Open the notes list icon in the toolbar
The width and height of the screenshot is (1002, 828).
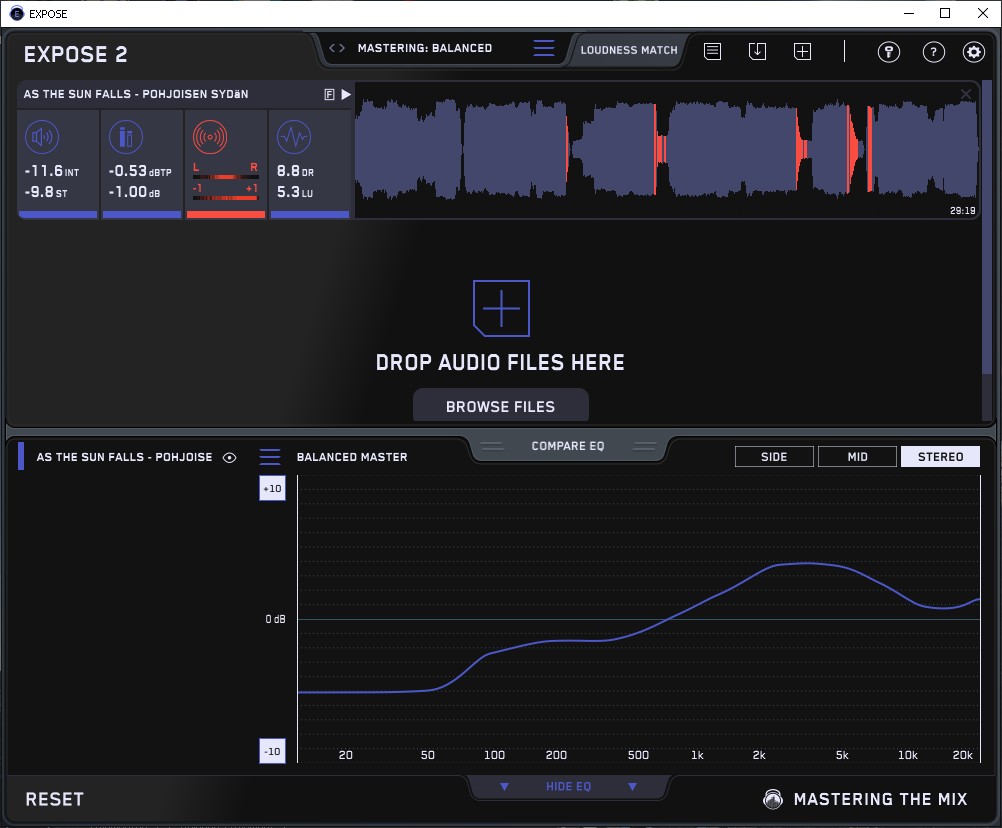(712, 51)
